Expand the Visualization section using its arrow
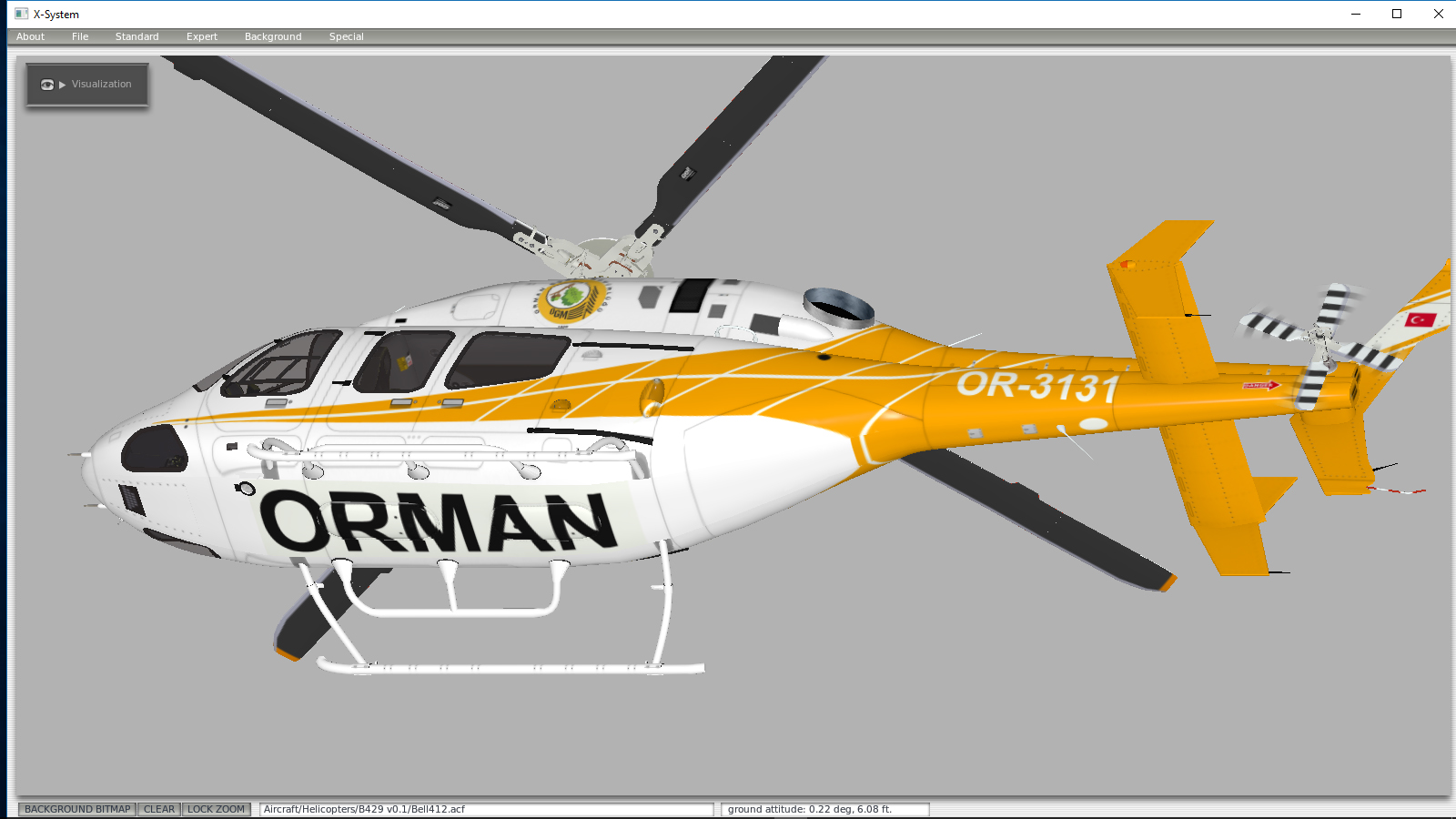Screen dimensions: 1456x819 (63, 84)
